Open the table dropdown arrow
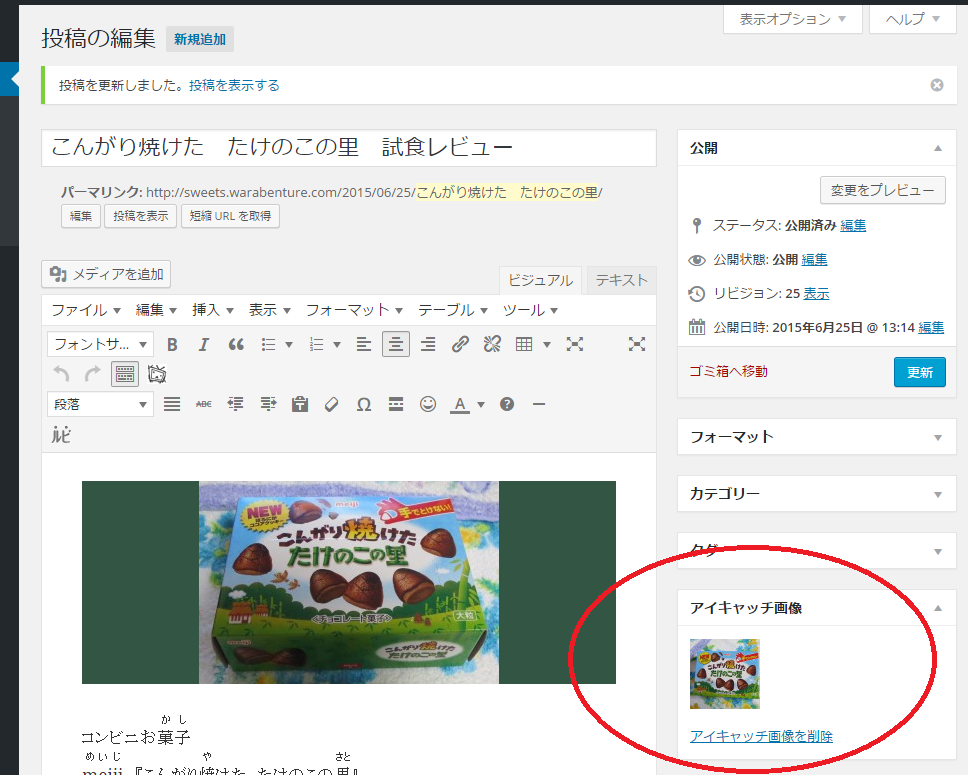 click(x=546, y=345)
